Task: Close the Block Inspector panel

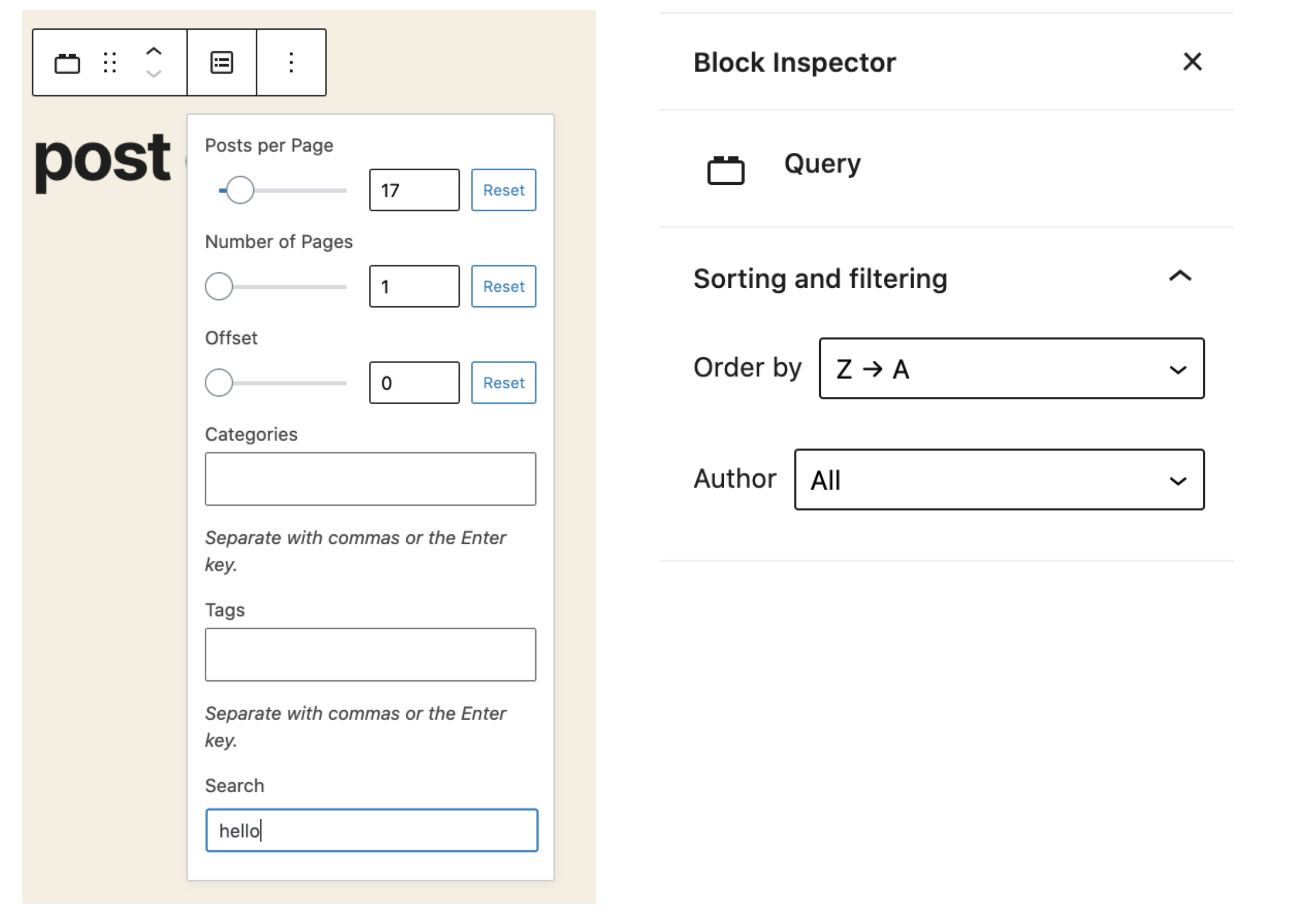Action: (1192, 62)
